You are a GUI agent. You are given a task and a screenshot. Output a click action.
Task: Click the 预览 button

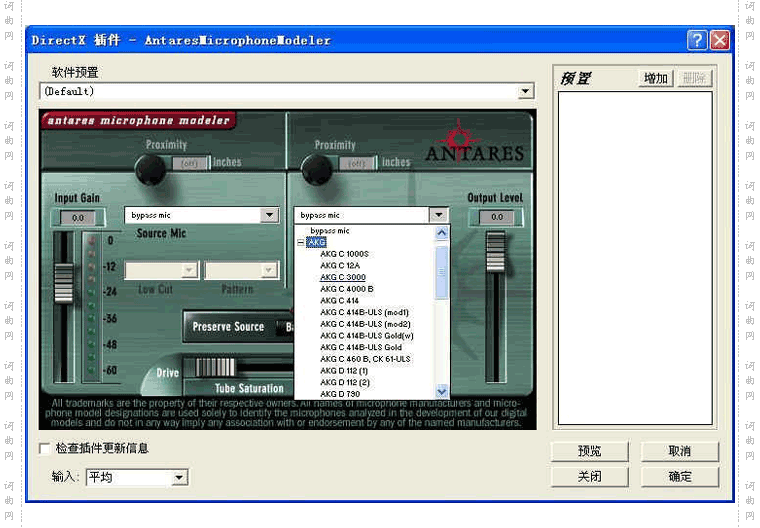click(x=589, y=451)
